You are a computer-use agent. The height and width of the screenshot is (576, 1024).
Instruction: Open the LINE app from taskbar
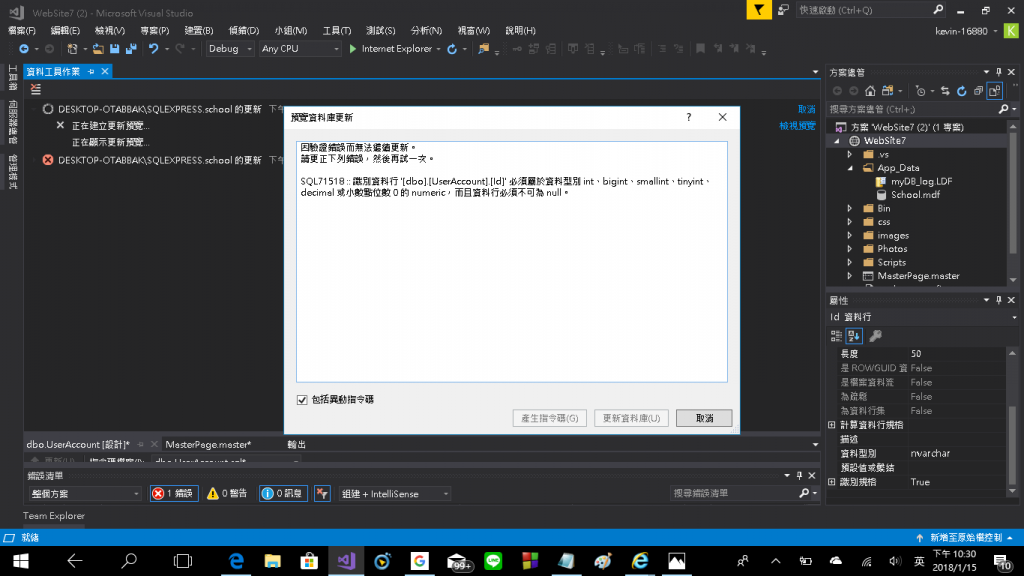493,561
